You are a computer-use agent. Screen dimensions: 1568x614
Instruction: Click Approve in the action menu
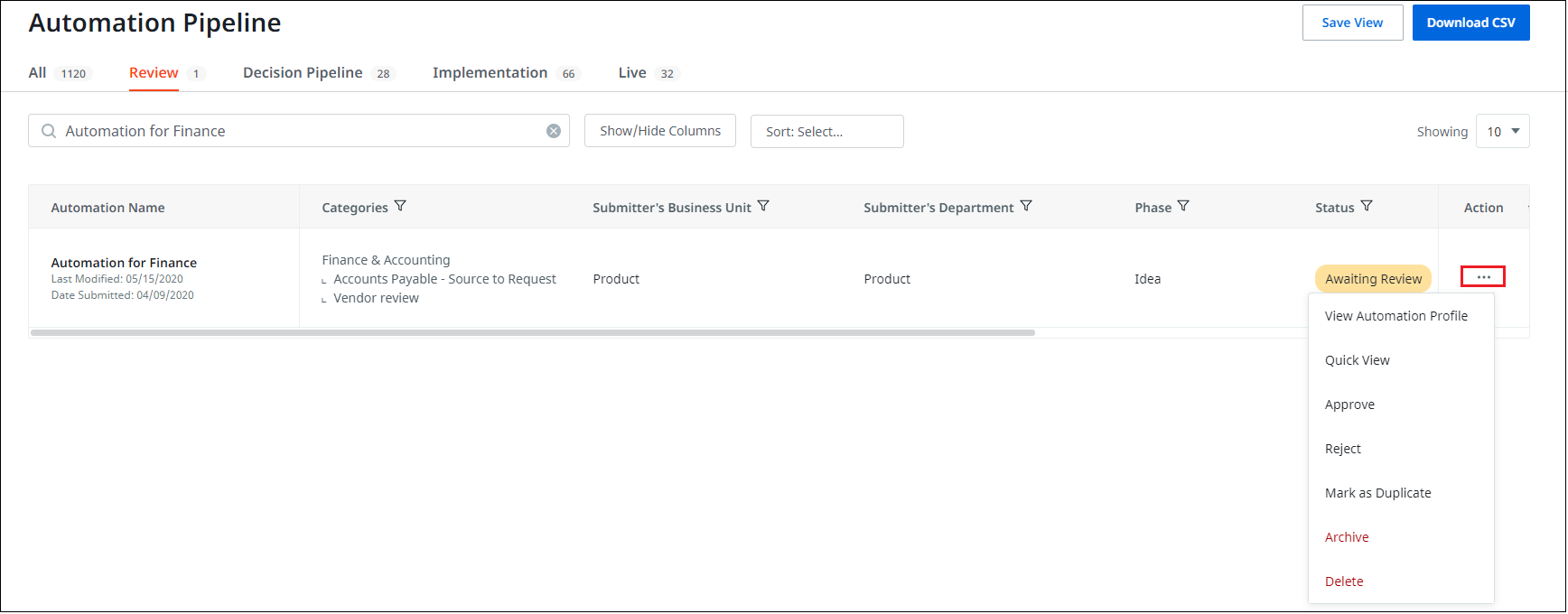[x=1349, y=405]
